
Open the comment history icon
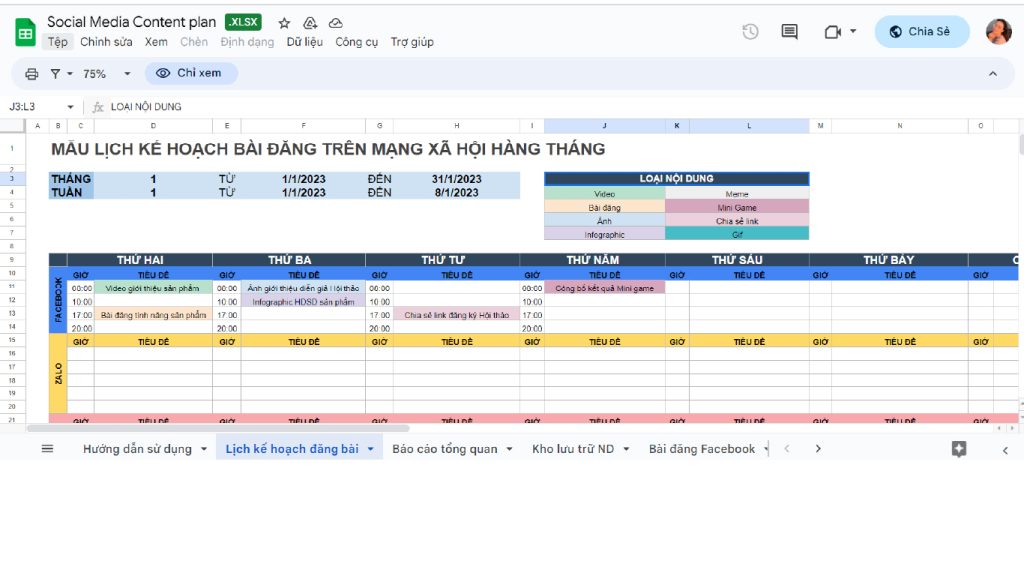point(789,32)
